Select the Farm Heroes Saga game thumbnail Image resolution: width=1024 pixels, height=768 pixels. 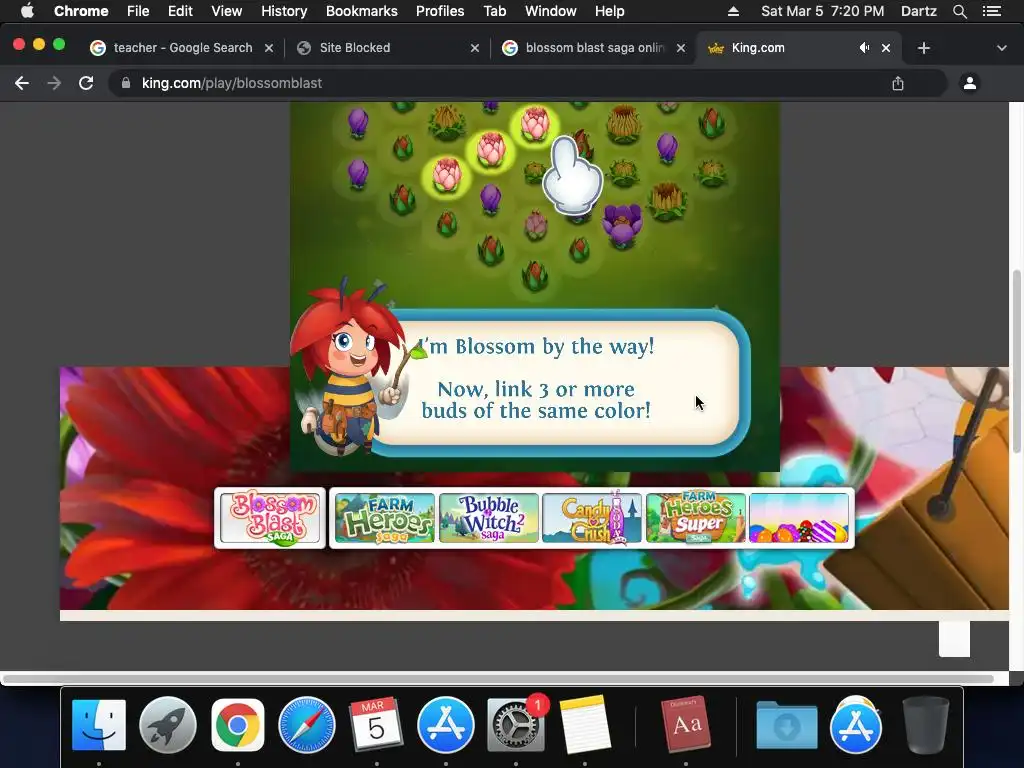click(x=384, y=518)
